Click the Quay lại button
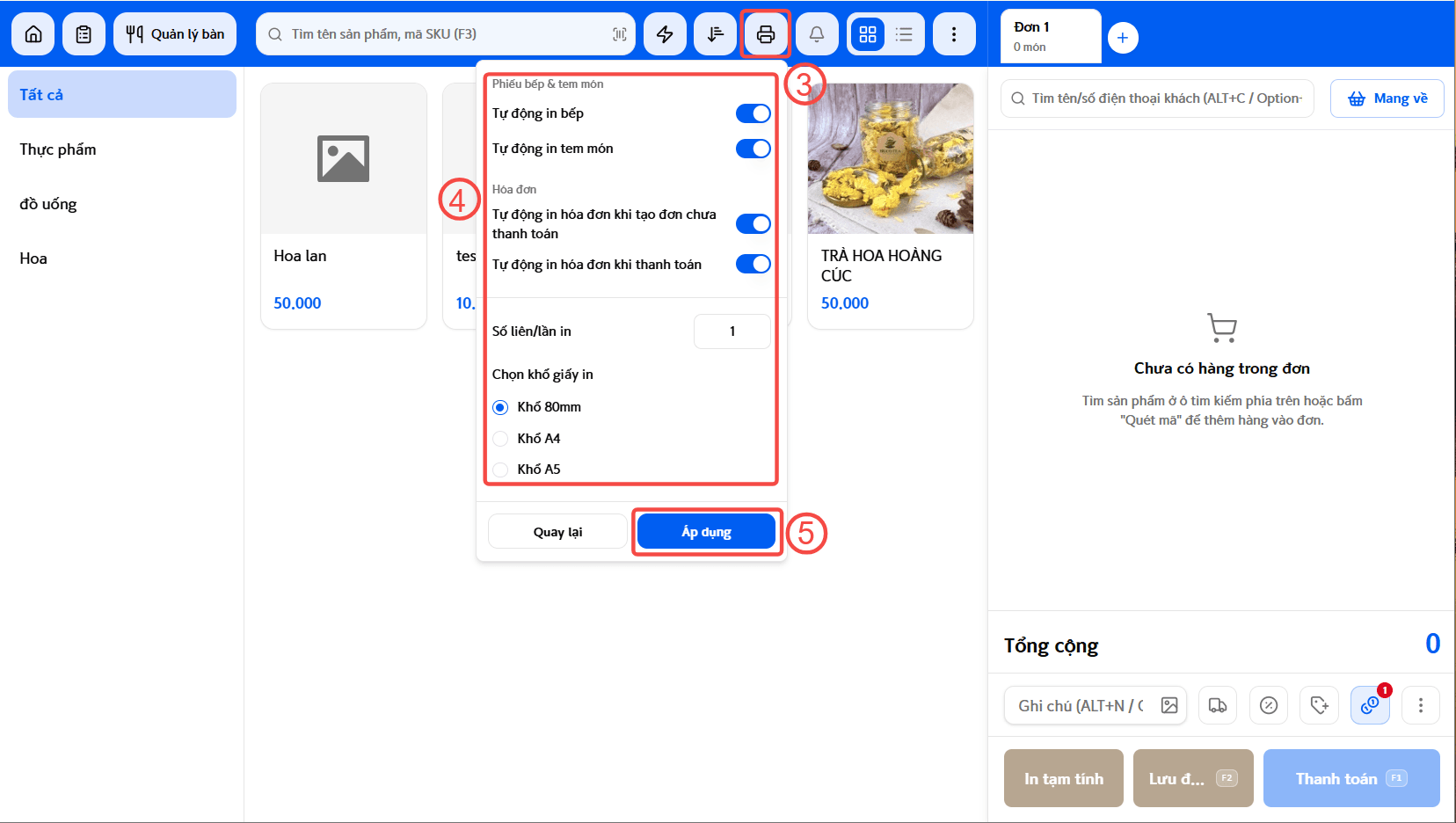Screen dimensions: 1456x823 coord(557,532)
